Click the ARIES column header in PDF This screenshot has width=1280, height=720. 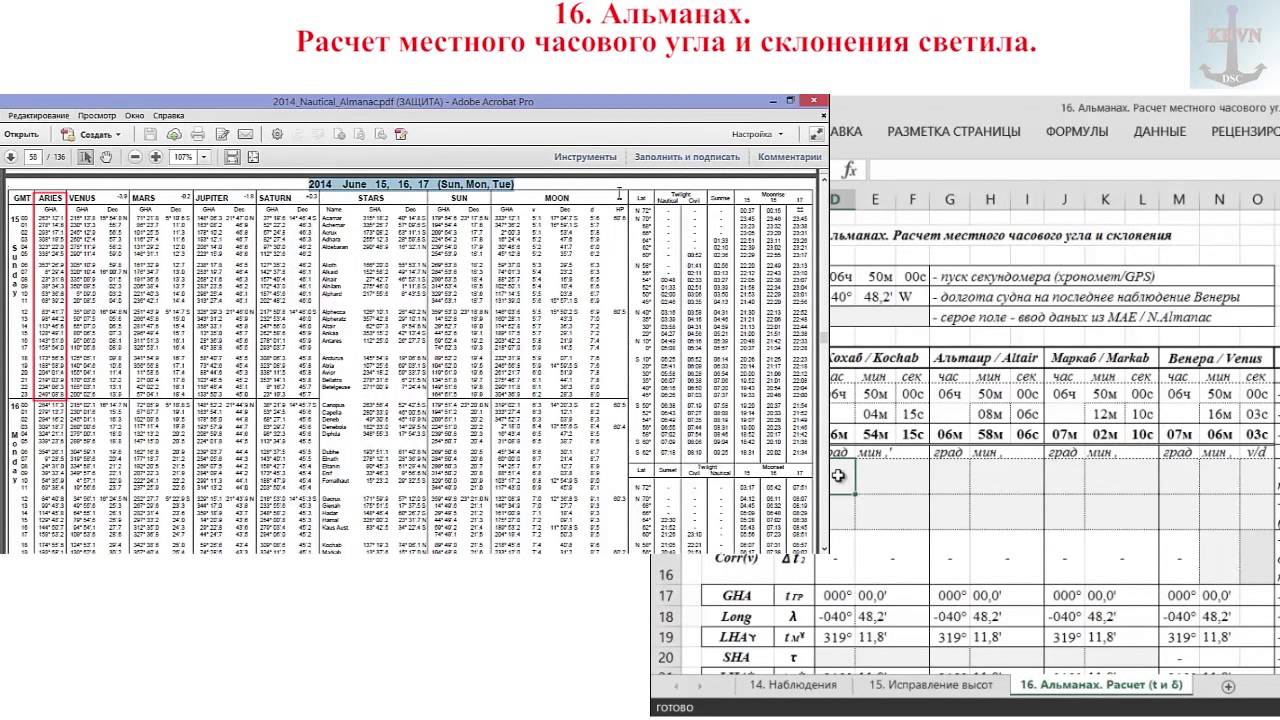(x=49, y=198)
